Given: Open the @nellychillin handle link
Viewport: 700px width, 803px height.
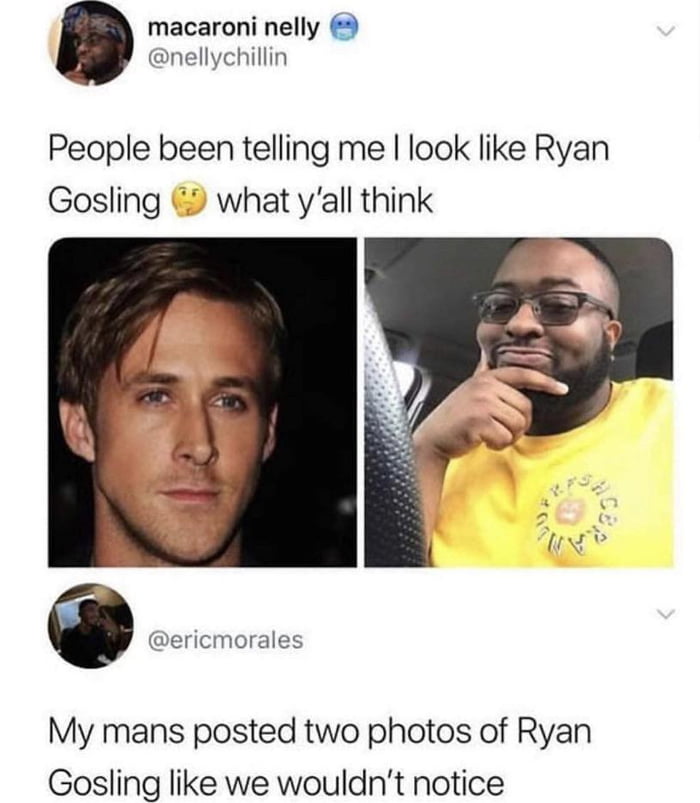Looking at the screenshot, I should point(218,58).
